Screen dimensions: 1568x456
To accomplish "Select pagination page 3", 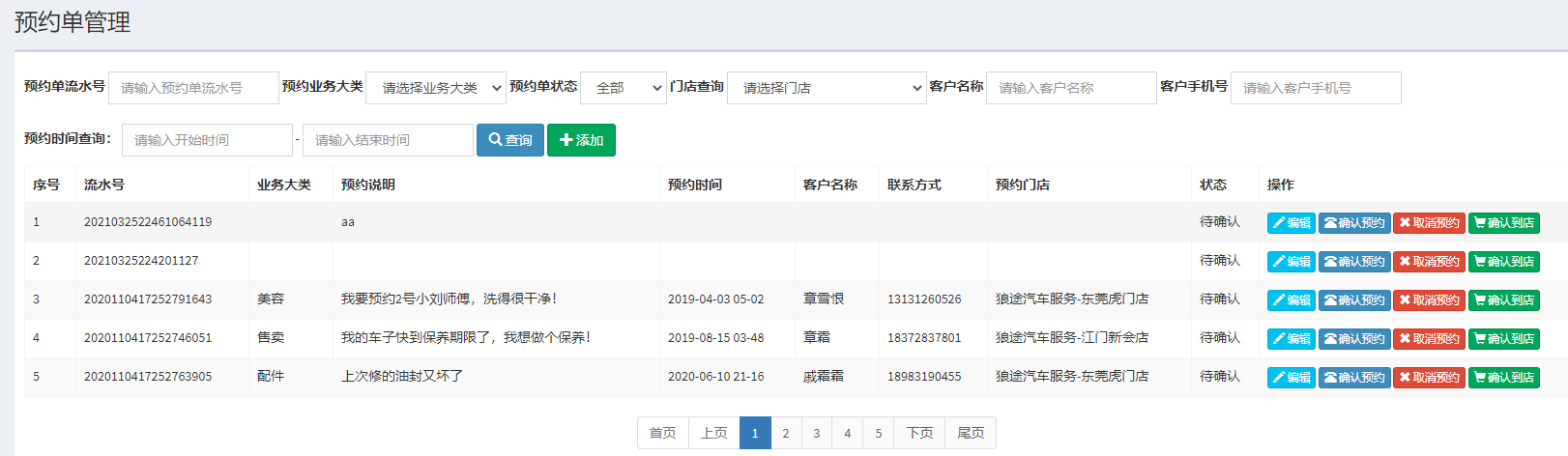I will [817, 433].
